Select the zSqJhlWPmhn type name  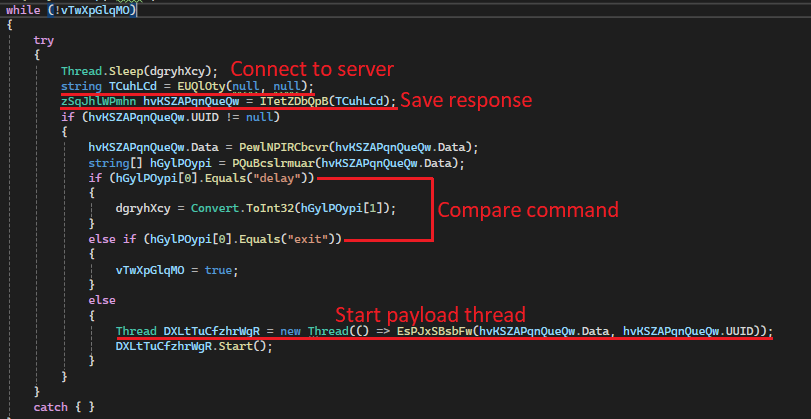tap(98, 101)
